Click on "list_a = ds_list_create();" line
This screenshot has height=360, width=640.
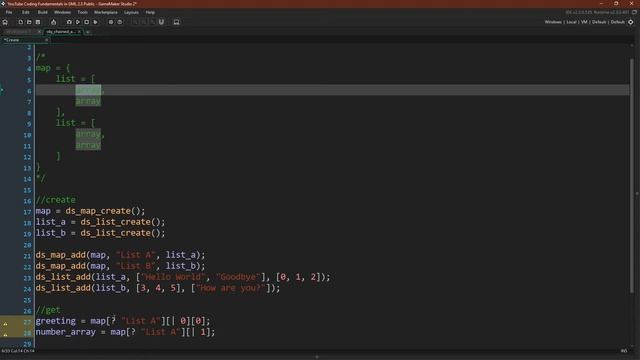tap(100, 222)
